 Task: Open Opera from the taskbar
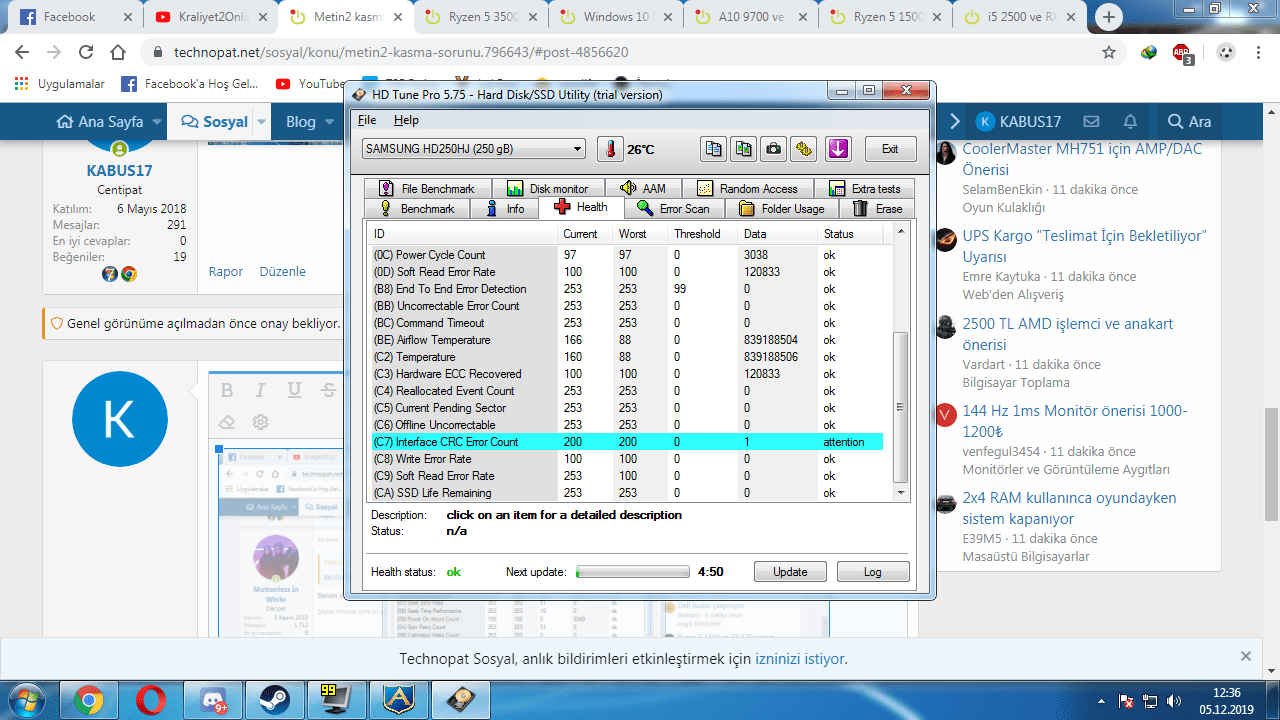point(151,699)
